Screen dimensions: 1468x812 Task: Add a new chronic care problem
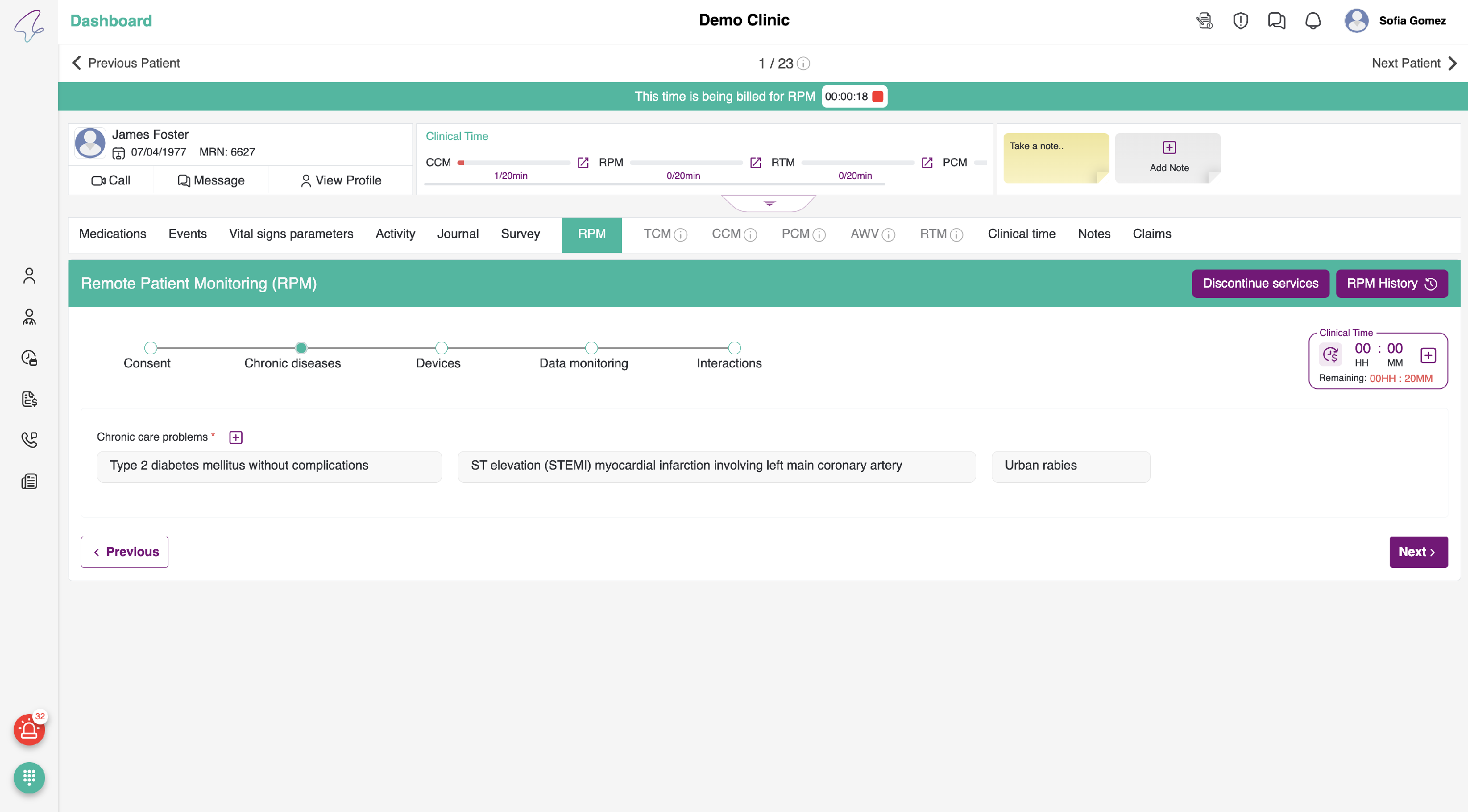235,437
